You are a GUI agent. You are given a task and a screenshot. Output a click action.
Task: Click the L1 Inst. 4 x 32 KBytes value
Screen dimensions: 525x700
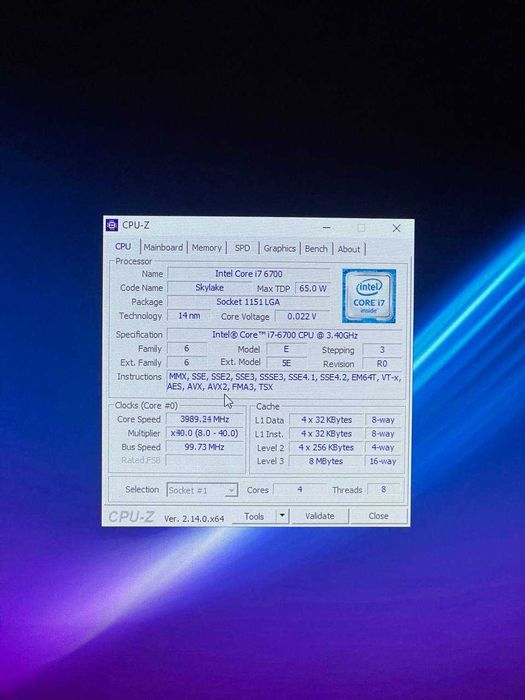(x=326, y=434)
